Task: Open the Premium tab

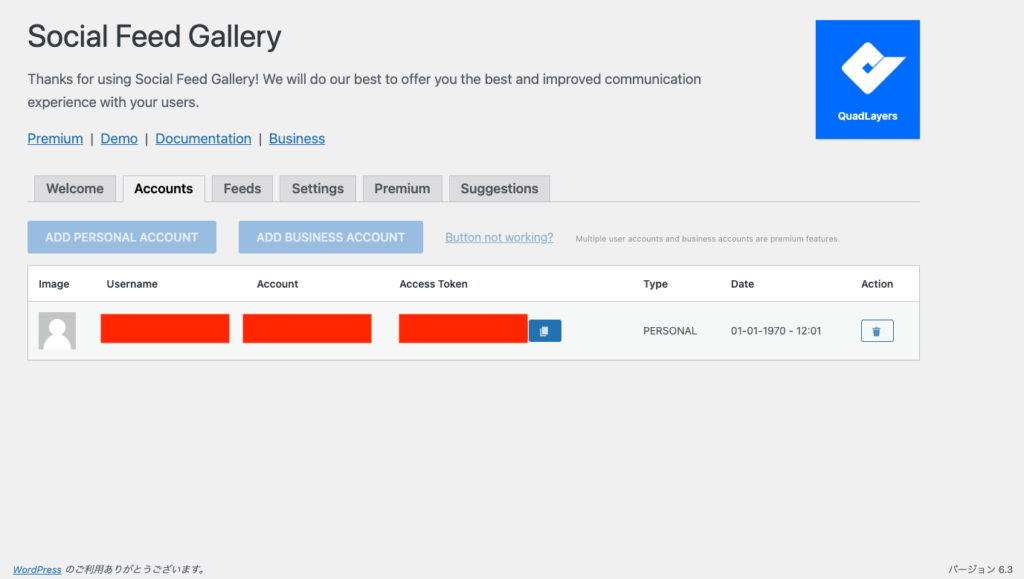Action: (x=402, y=188)
